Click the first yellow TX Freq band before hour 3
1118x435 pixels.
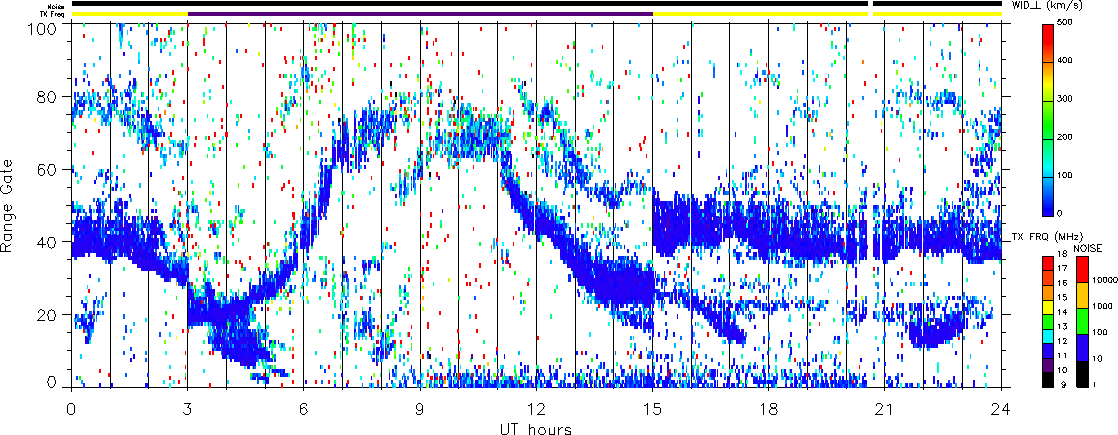[x=129, y=13]
